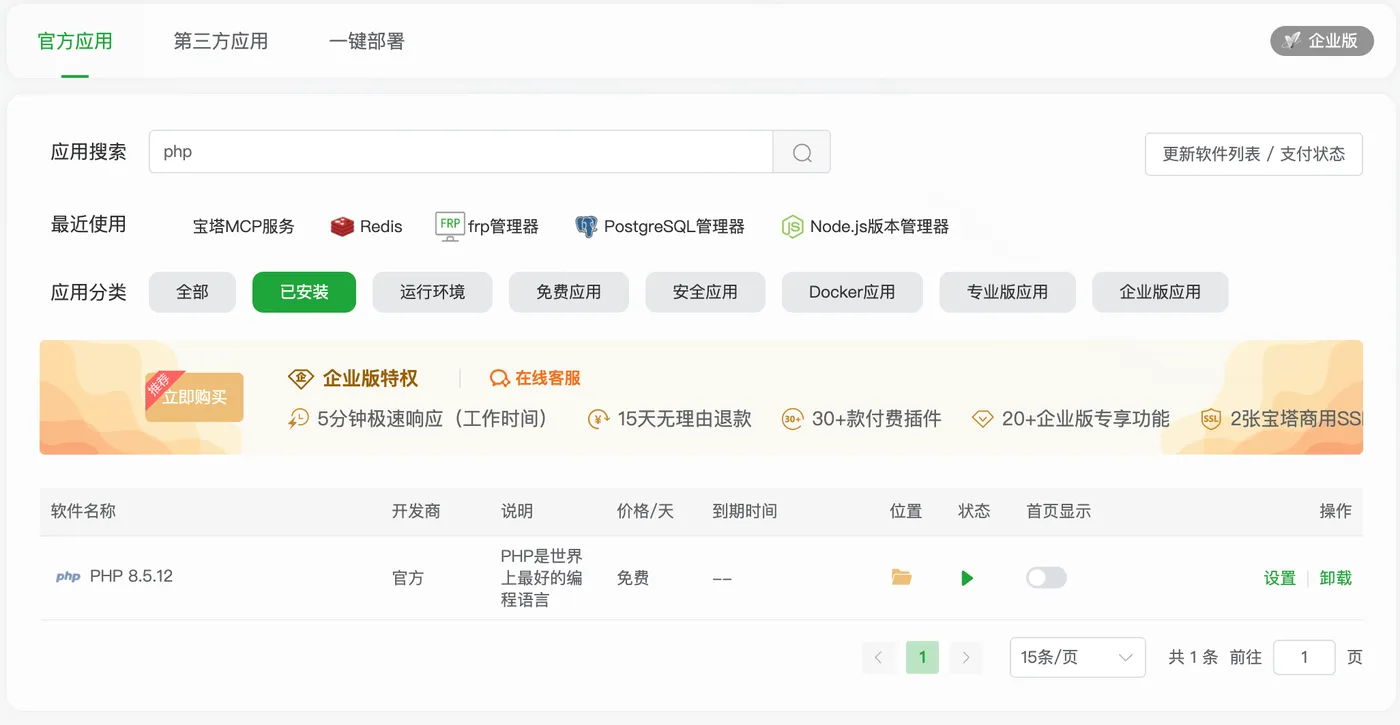Click the green play status icon
Viewport: 1400px width, 725px height.
967,578
